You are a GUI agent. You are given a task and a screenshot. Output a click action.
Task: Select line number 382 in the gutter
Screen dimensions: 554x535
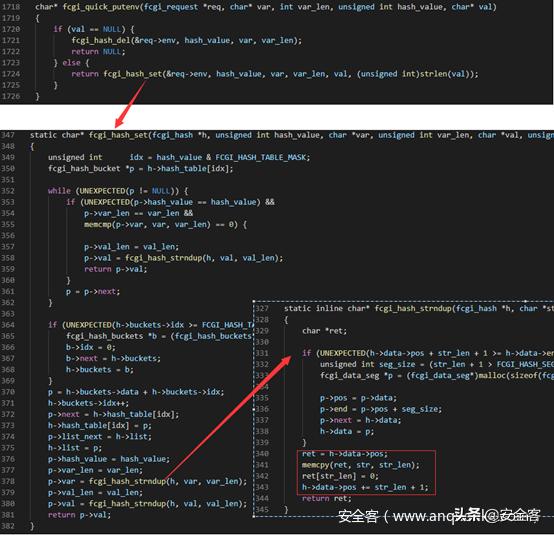pos(8,527)
